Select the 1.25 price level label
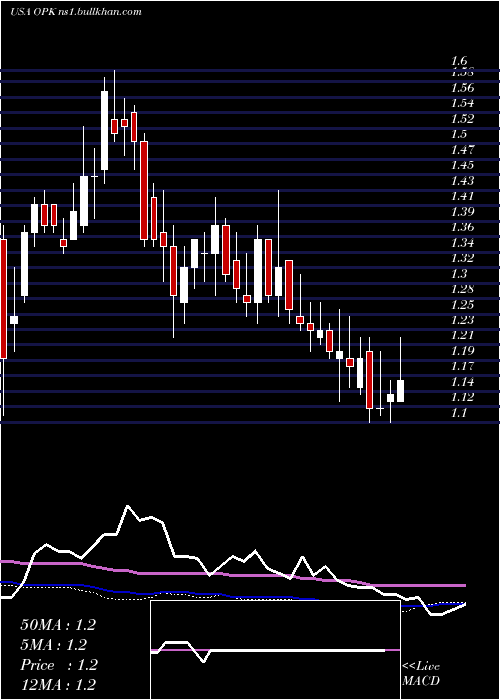This screenshot has width=500, height=700. 463,305
